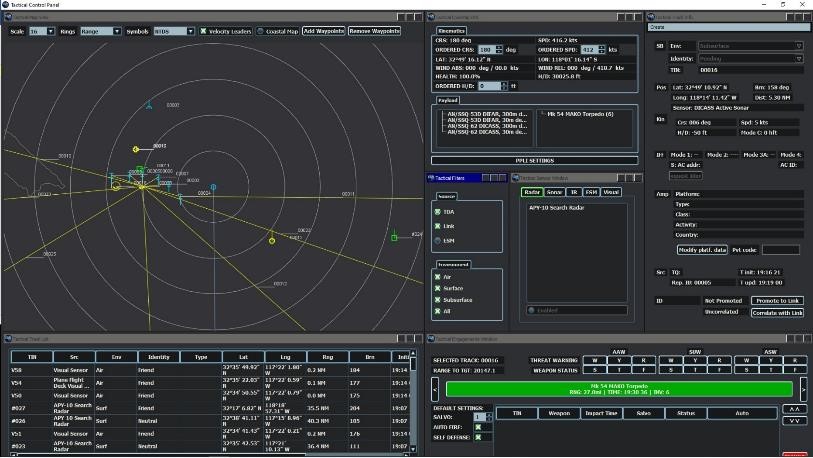Image resolution: width=813 pixels, height=458 pixels.
Task: Click the Tactical Track Info title icon
Action: pyautogui.click(x=651, y=17)
